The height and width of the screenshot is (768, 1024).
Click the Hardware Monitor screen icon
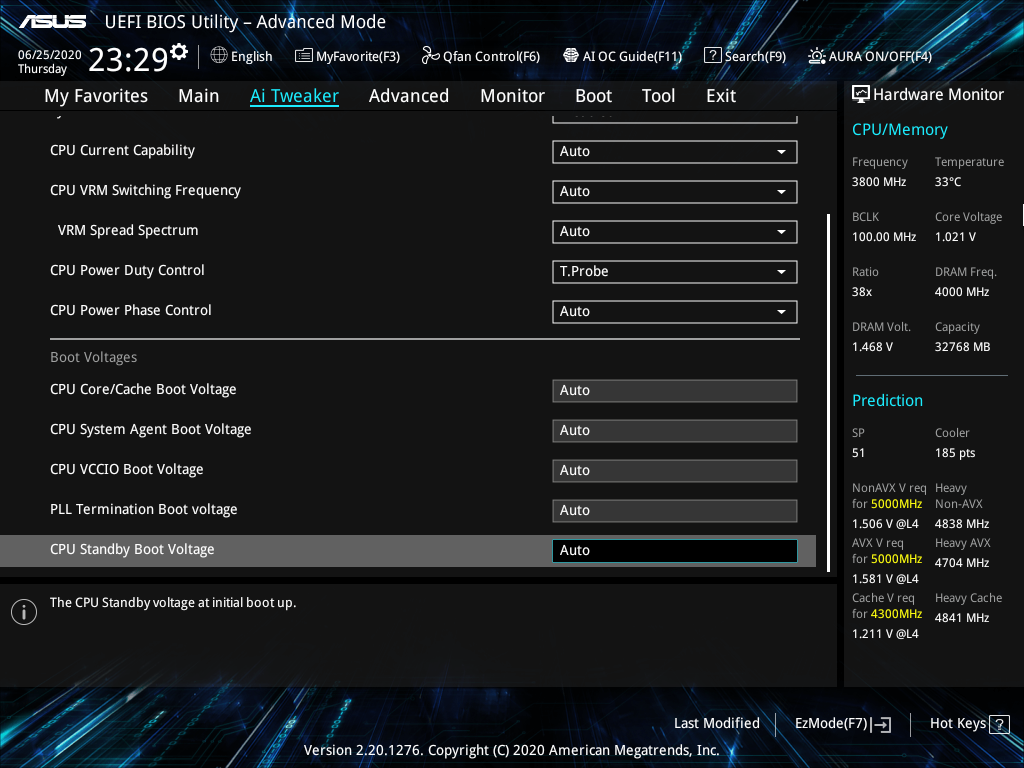[861, 95]
